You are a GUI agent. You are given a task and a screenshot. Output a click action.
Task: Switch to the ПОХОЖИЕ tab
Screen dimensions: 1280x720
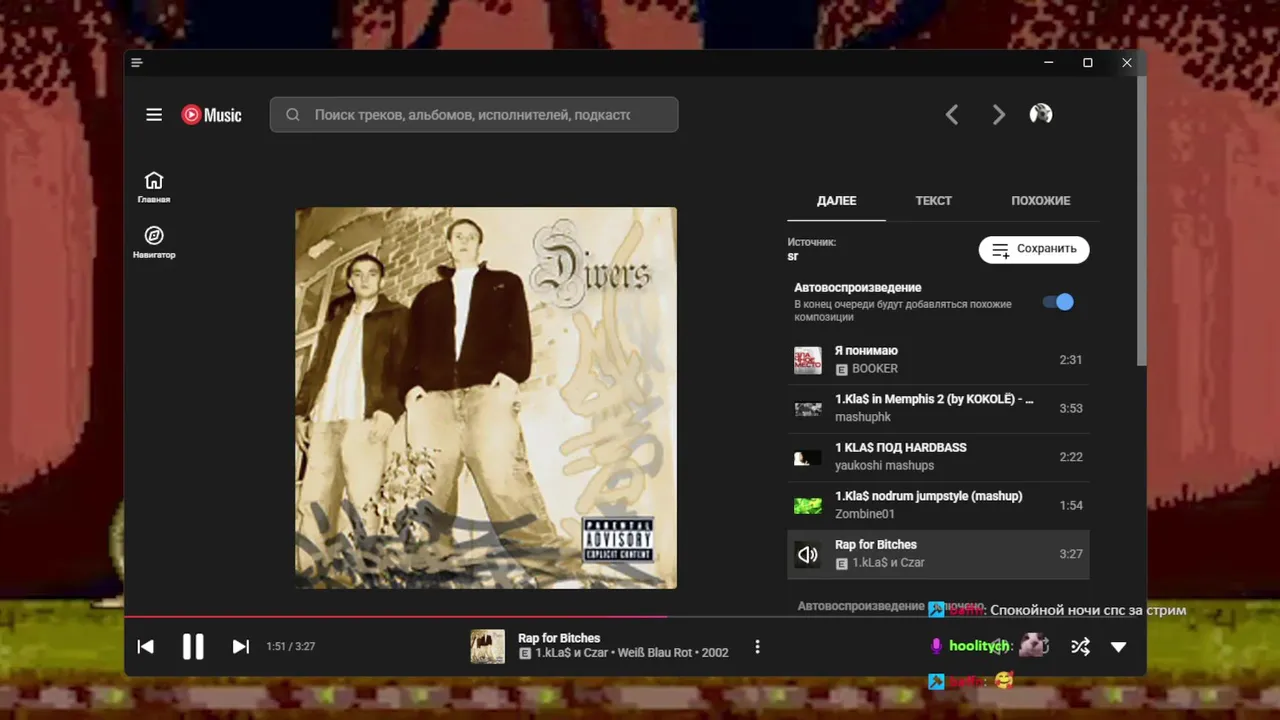tap(1040, 201)
